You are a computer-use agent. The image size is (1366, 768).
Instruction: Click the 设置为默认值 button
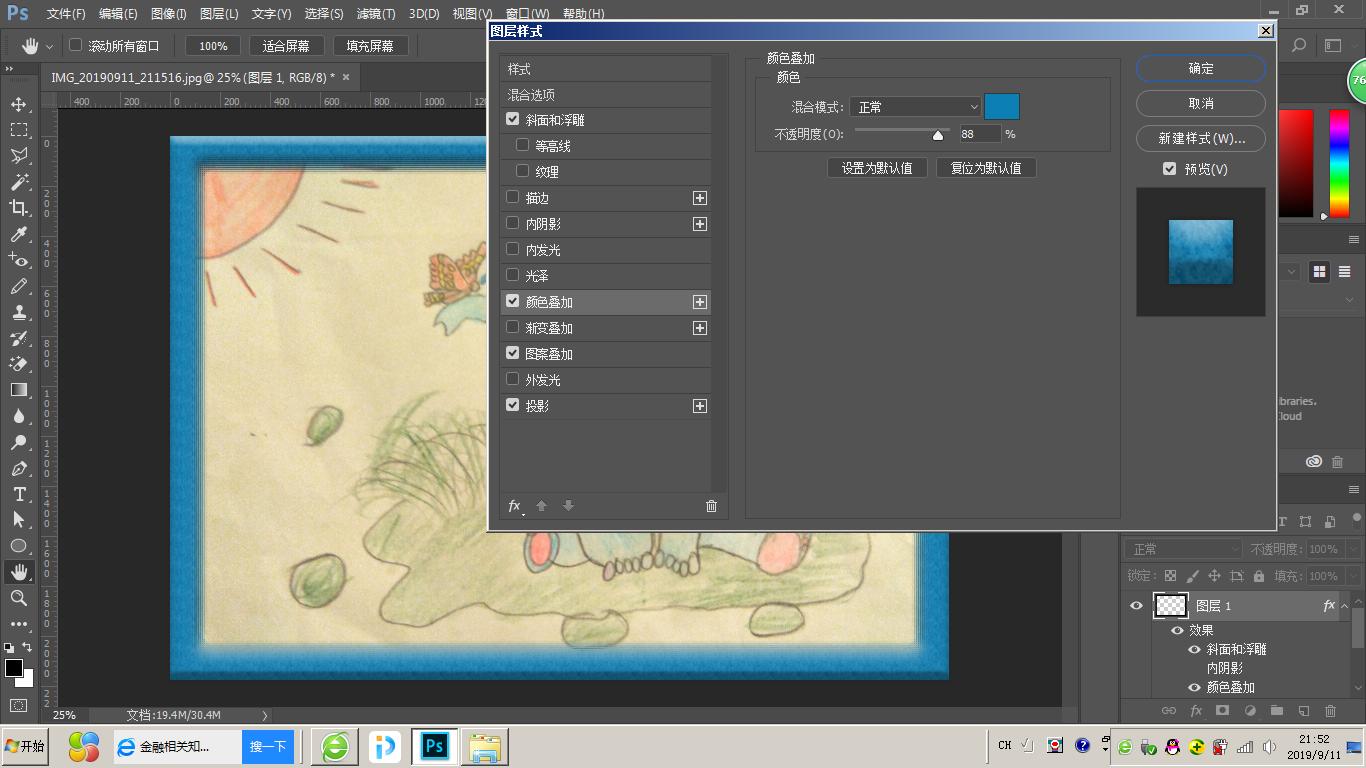(x=877, y=167)
